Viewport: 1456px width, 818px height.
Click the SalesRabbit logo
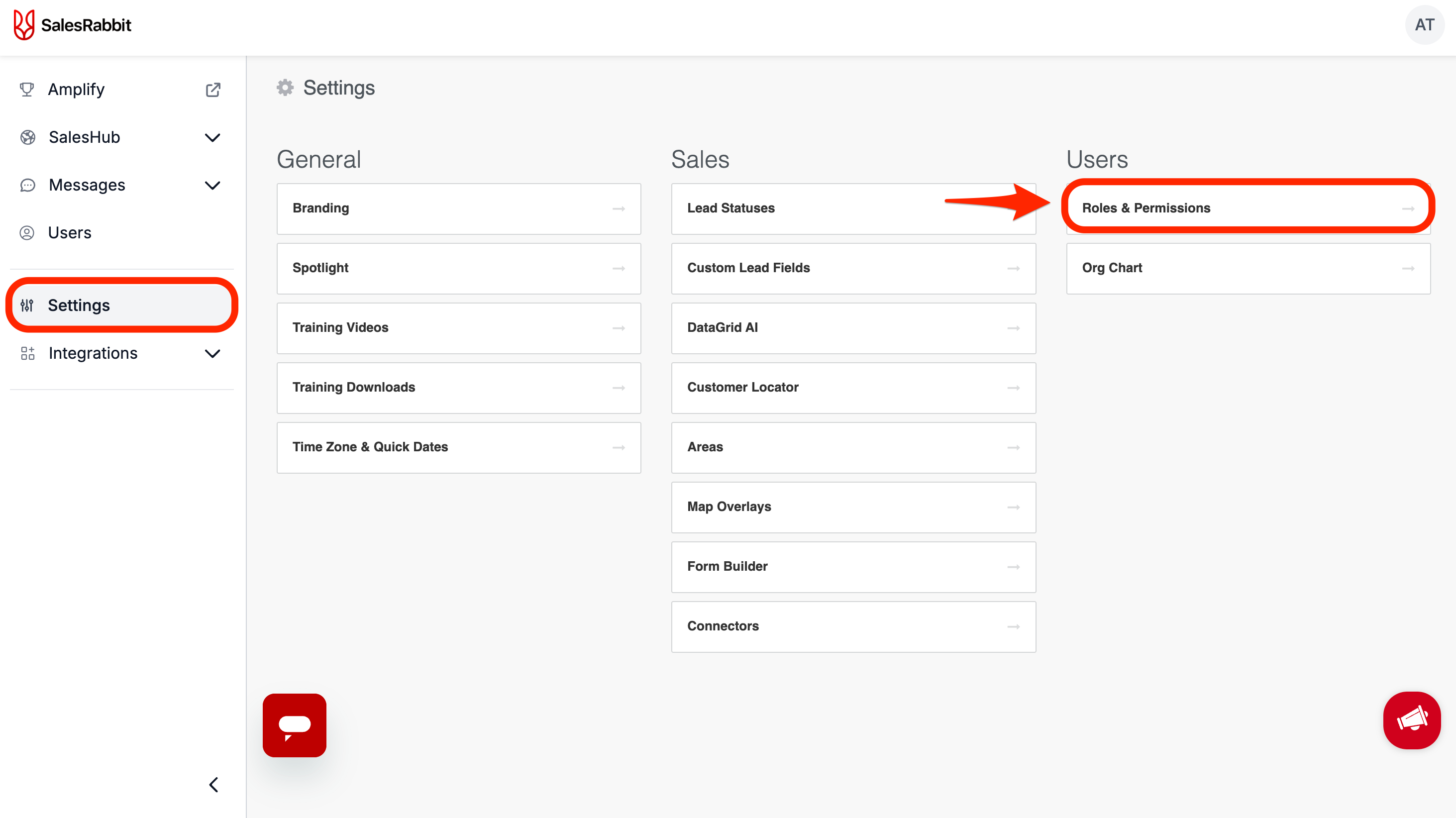tap(72, 25)
